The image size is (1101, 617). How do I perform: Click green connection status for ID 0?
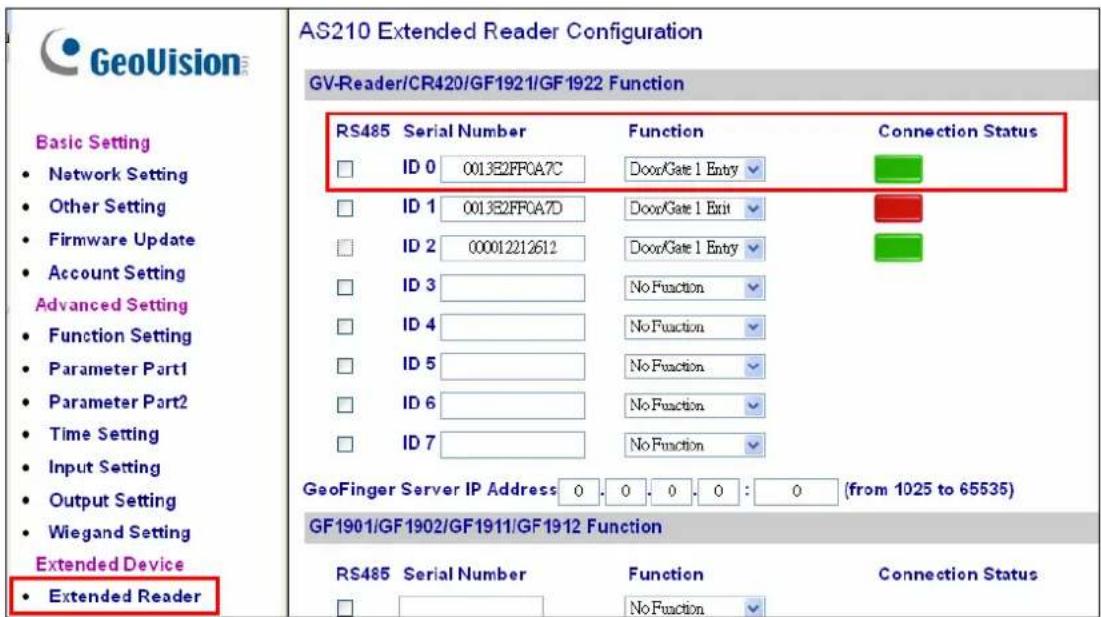(898, 169)
